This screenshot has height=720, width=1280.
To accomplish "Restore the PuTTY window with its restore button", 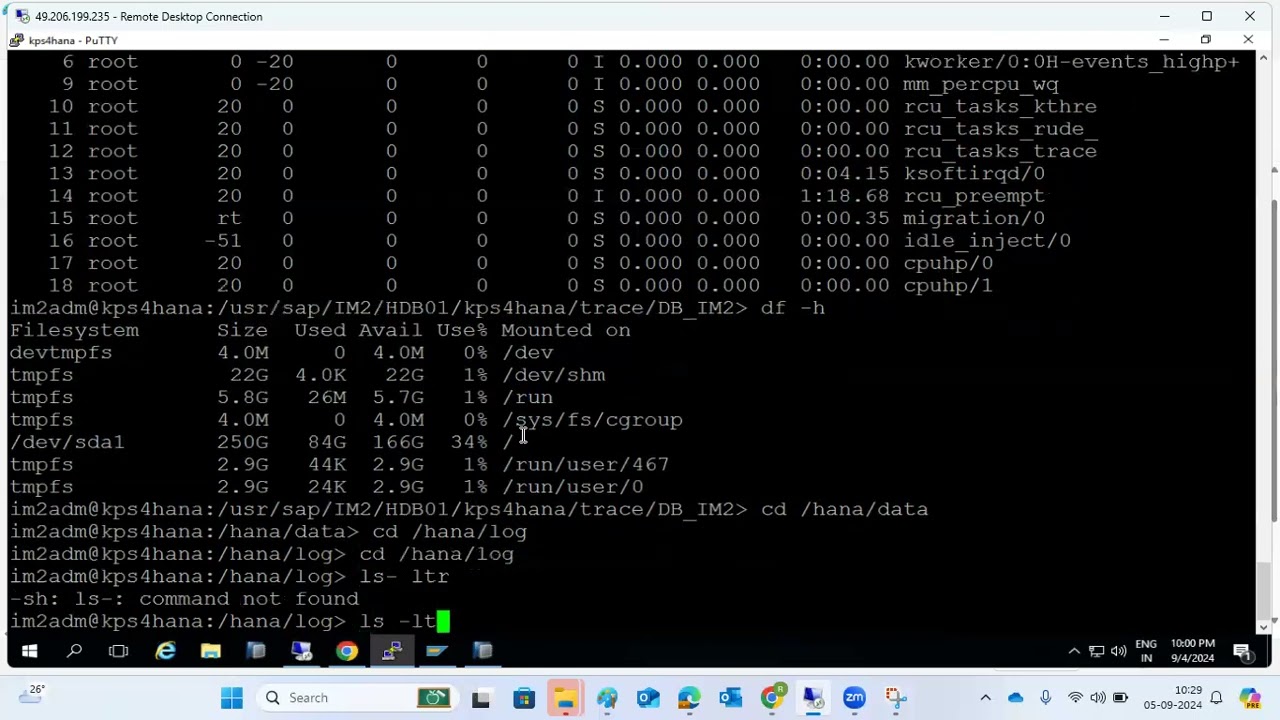I will click(x=1206, y=40).
